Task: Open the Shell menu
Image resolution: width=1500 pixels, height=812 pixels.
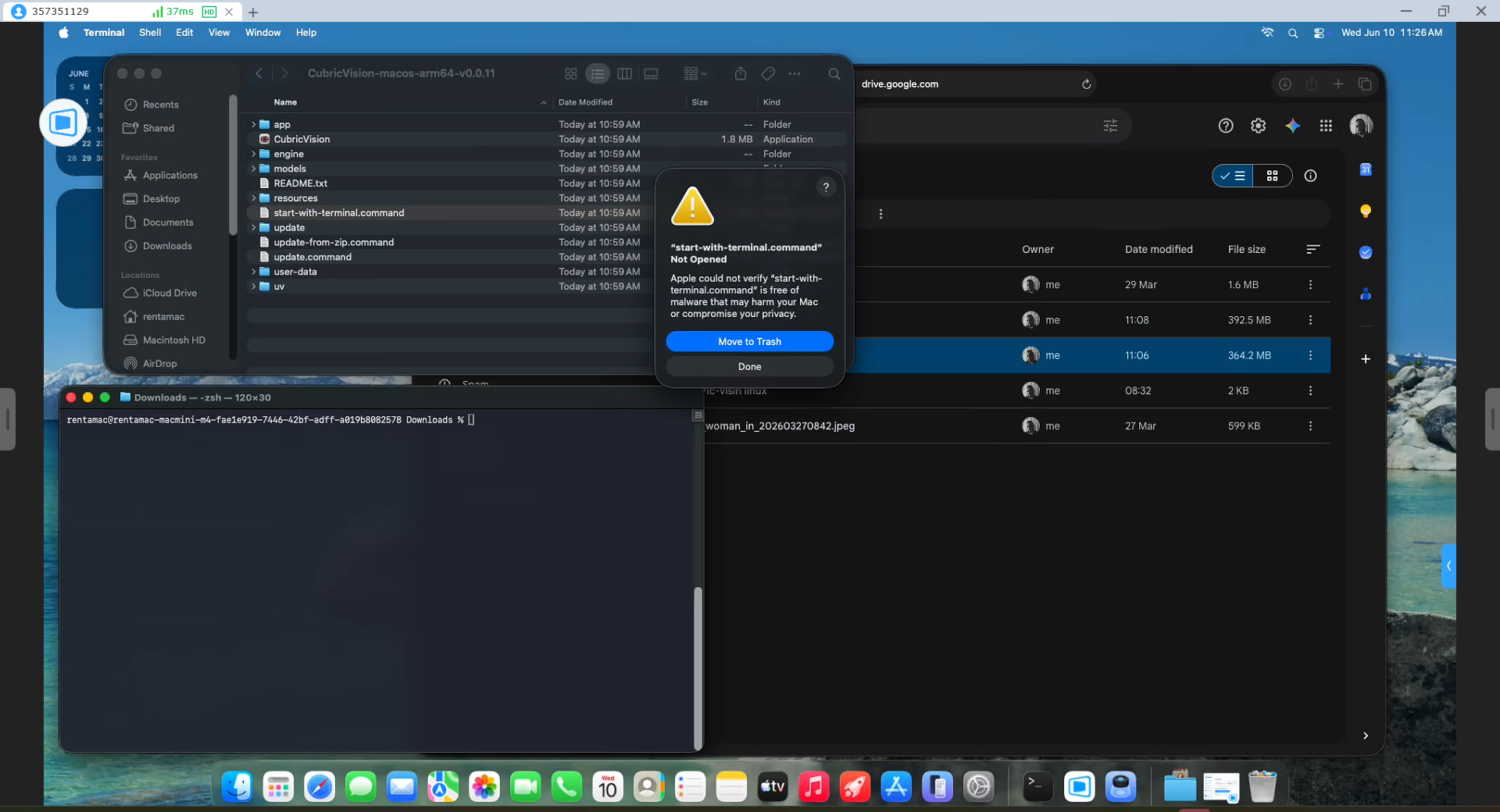Action: tap(150, 33)
